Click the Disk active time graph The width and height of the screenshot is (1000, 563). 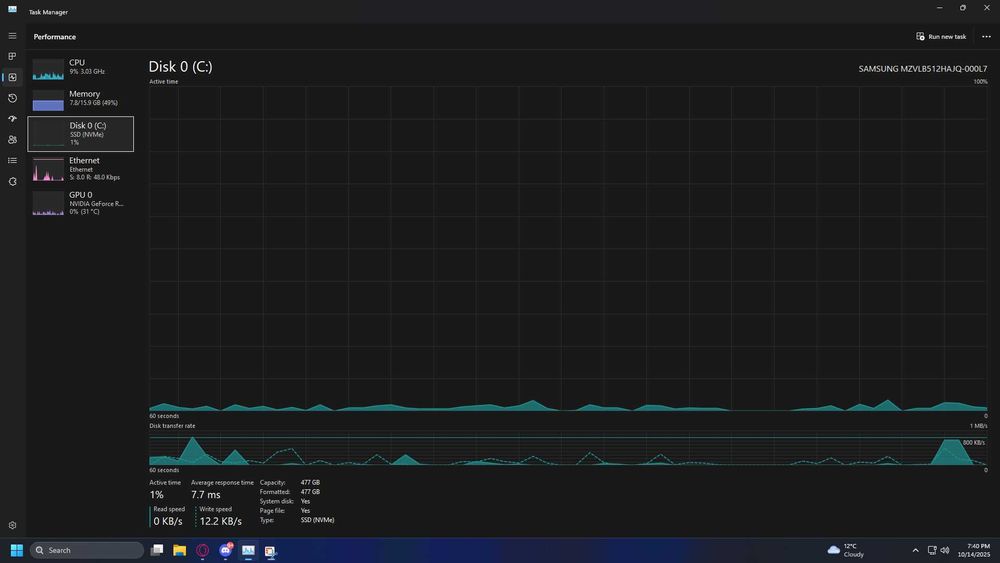pyautogui.click(x=568, y=249)
